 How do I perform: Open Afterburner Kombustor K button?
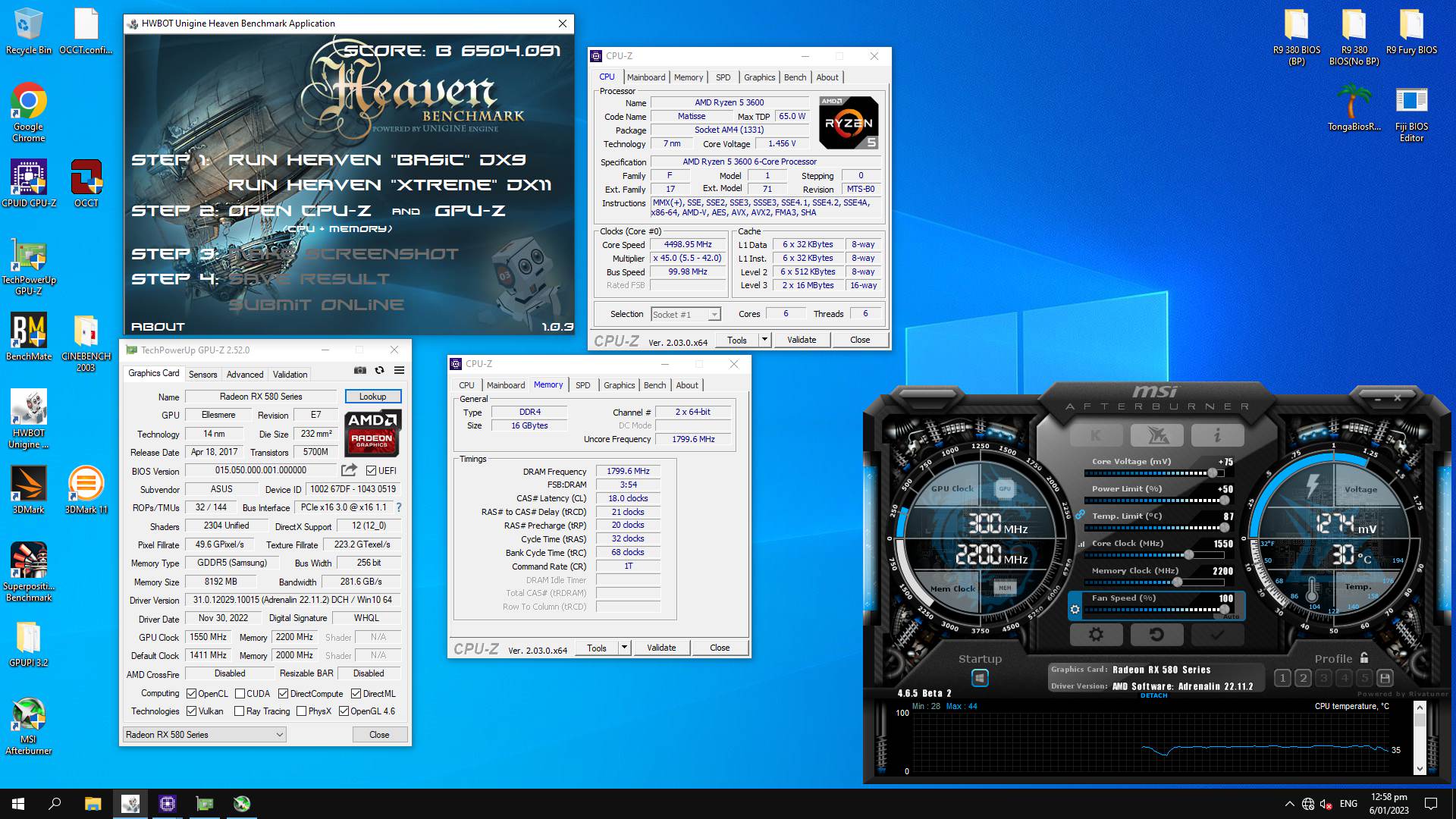(x=1096, y=435)
